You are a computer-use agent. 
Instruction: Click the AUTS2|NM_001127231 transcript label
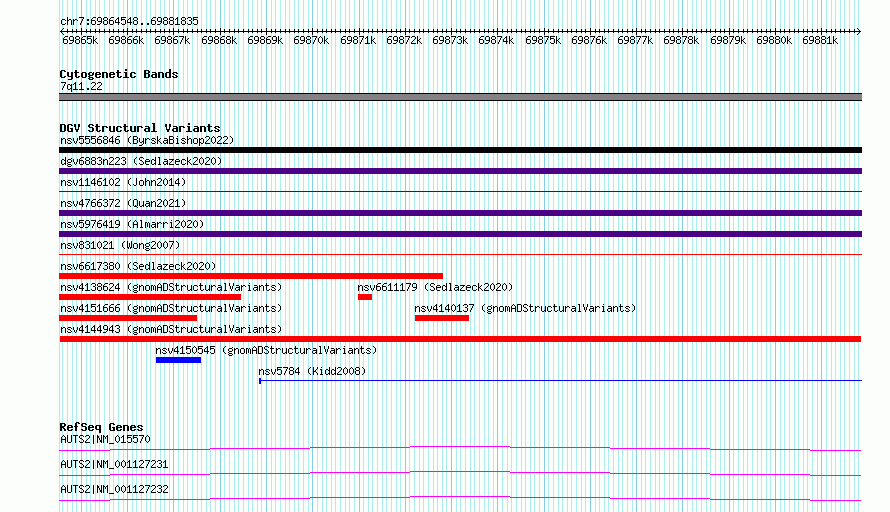pyautogui.click(x=114, y=464)
